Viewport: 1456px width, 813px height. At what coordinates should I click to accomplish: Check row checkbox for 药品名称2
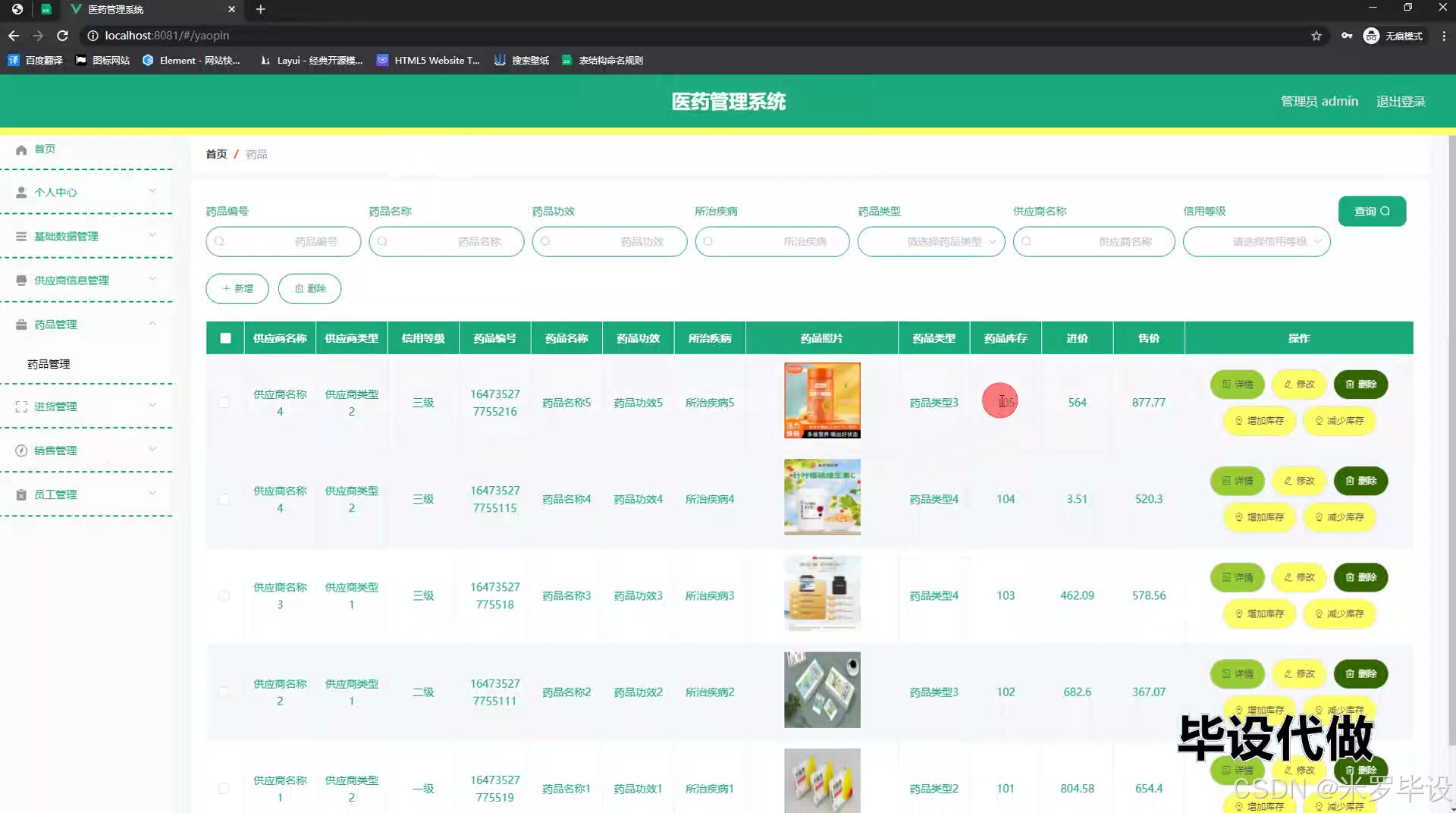pos(224,692)
